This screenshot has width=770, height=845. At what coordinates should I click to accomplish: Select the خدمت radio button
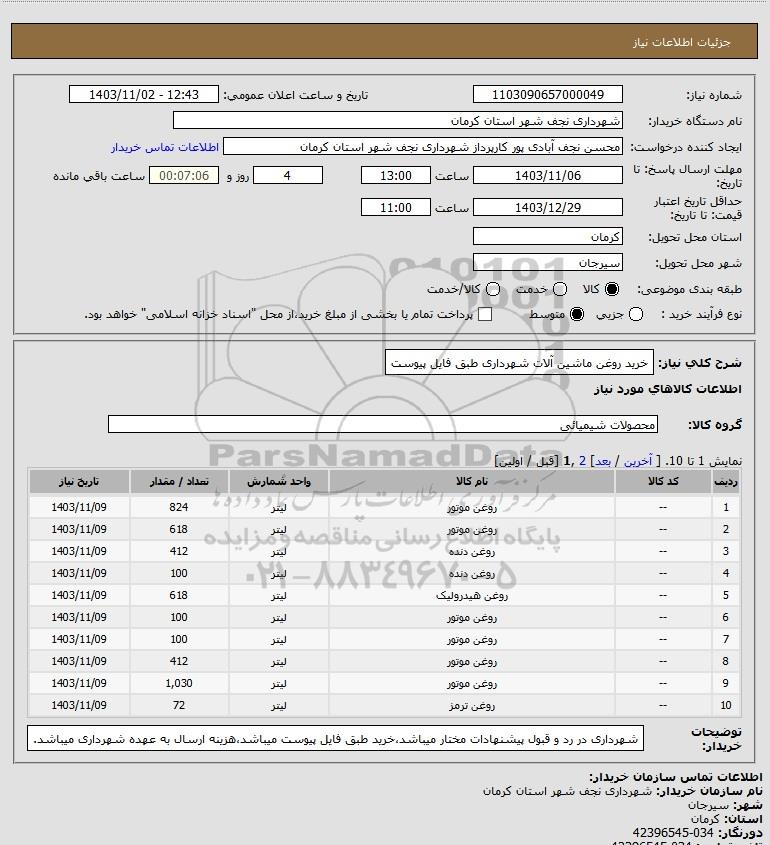(x=560, y=289)
